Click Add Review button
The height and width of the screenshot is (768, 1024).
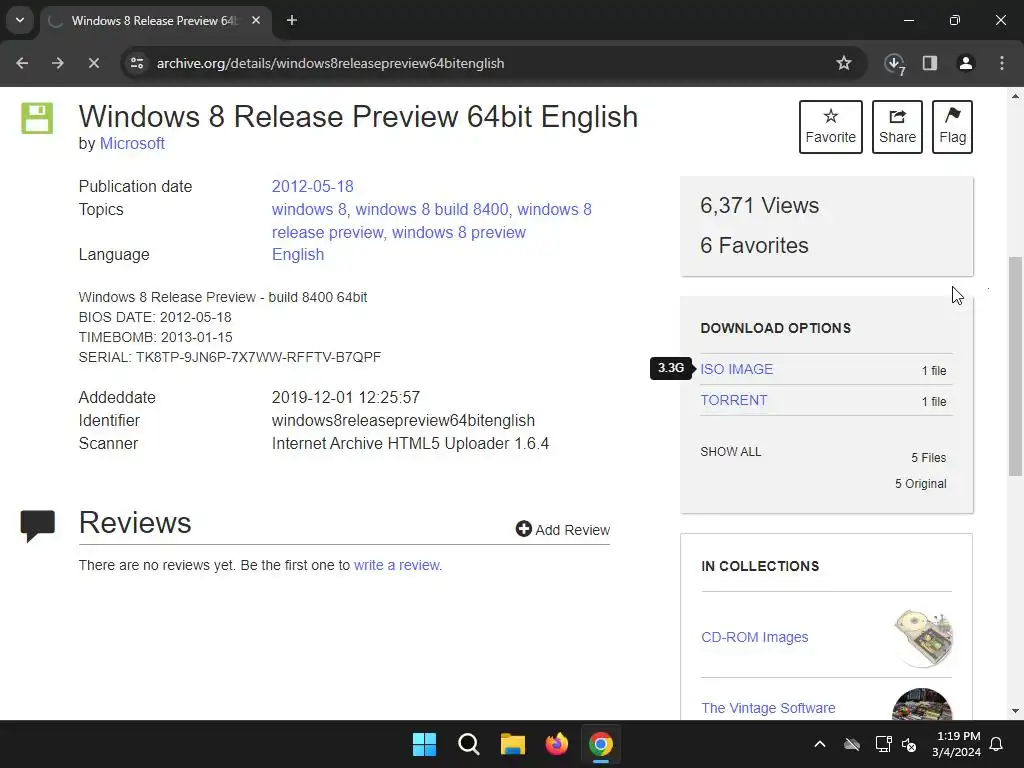coord(563,530)
